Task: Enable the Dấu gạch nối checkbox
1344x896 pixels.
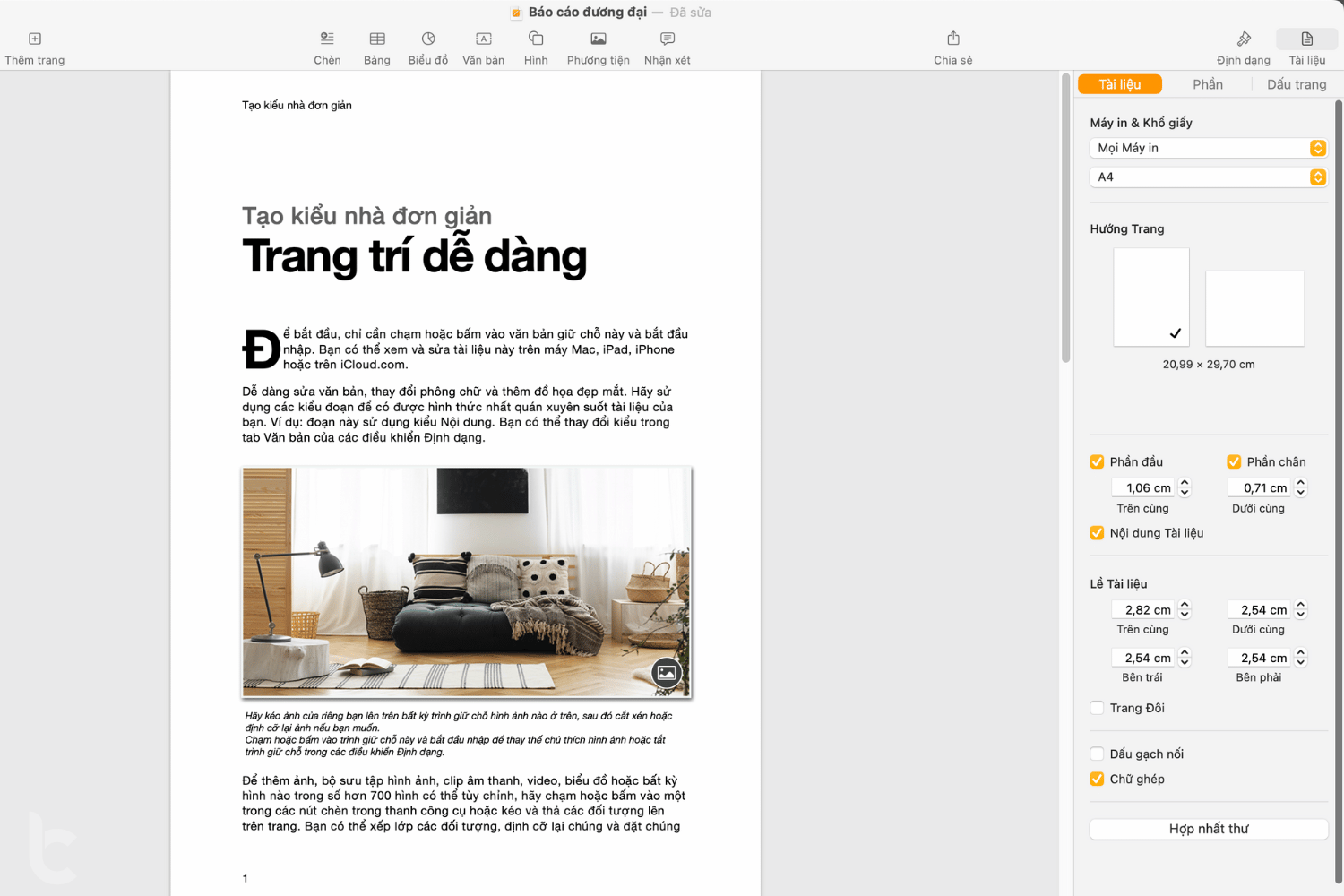Action: 1097,754
